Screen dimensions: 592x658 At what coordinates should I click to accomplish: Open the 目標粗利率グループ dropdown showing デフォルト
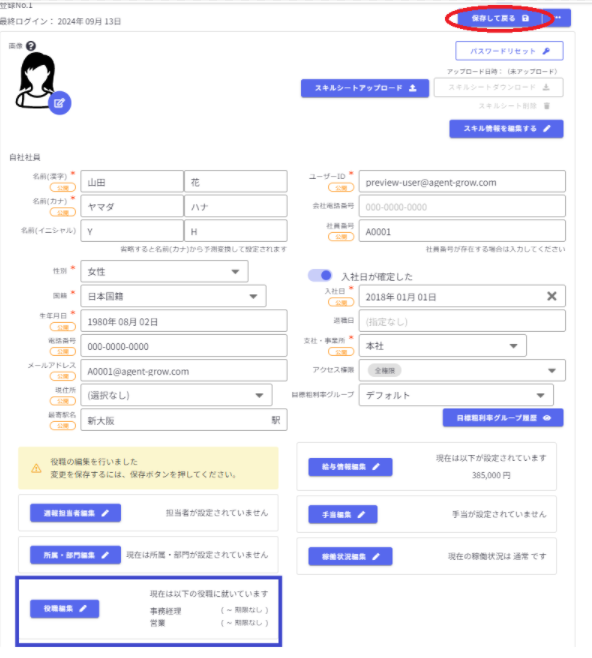pyautogui.click(x=456, y=395)
